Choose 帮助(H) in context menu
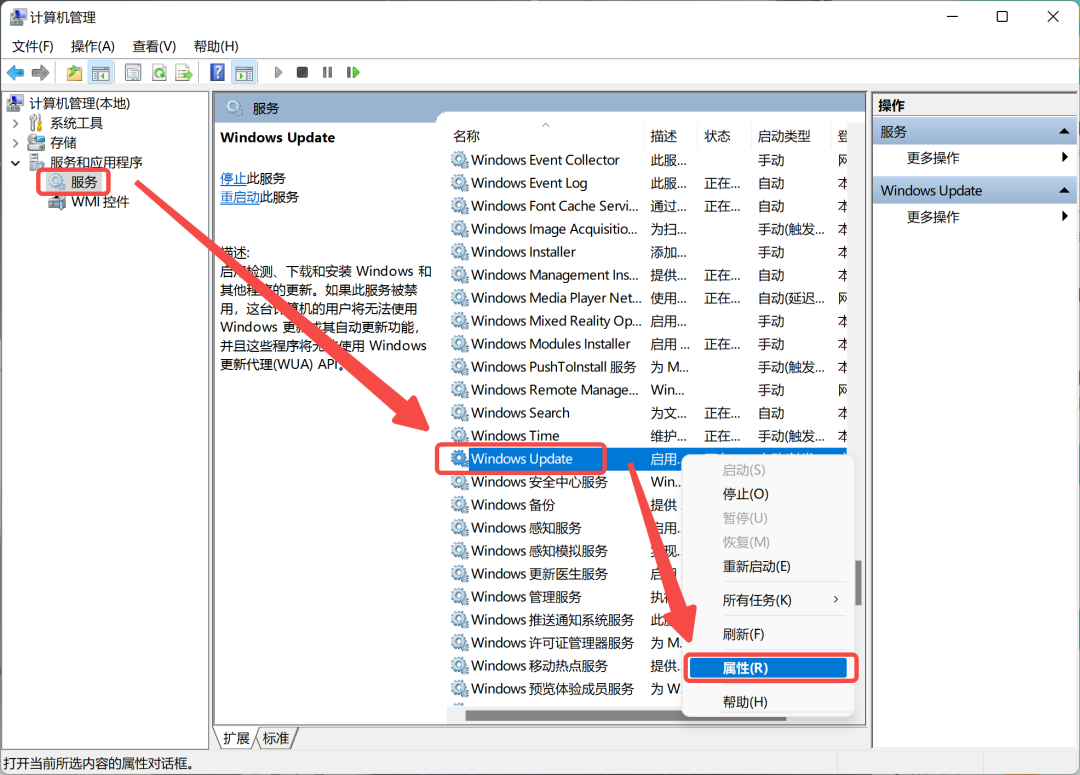 pos(769,702)
